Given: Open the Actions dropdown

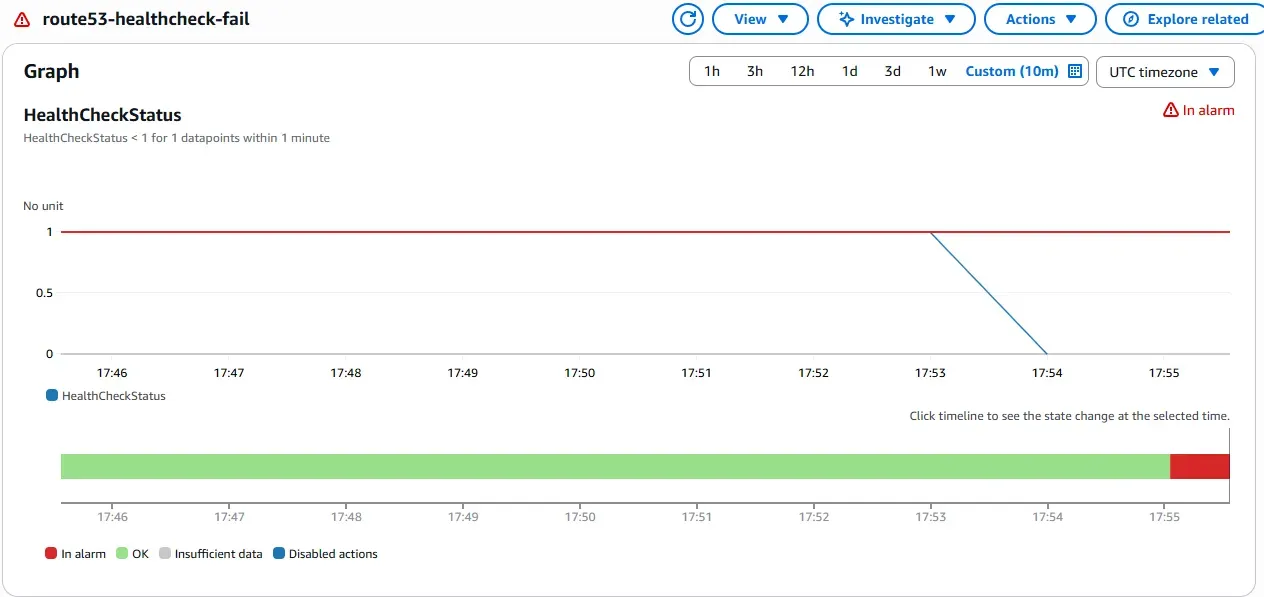Looking at the screenshot, I should click(1040, 18).
